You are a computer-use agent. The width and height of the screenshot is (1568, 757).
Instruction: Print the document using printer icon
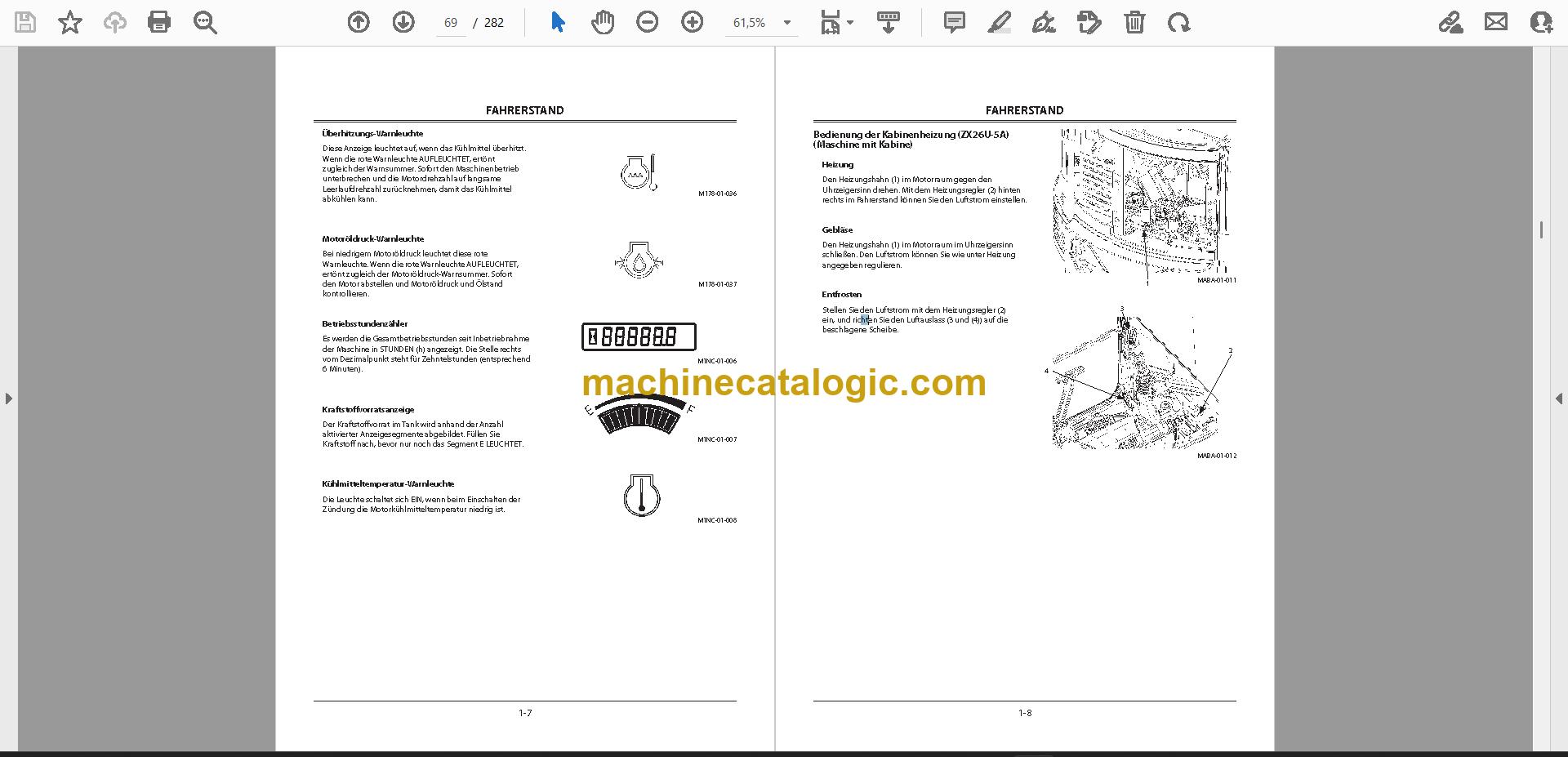[x=159, y=22]
